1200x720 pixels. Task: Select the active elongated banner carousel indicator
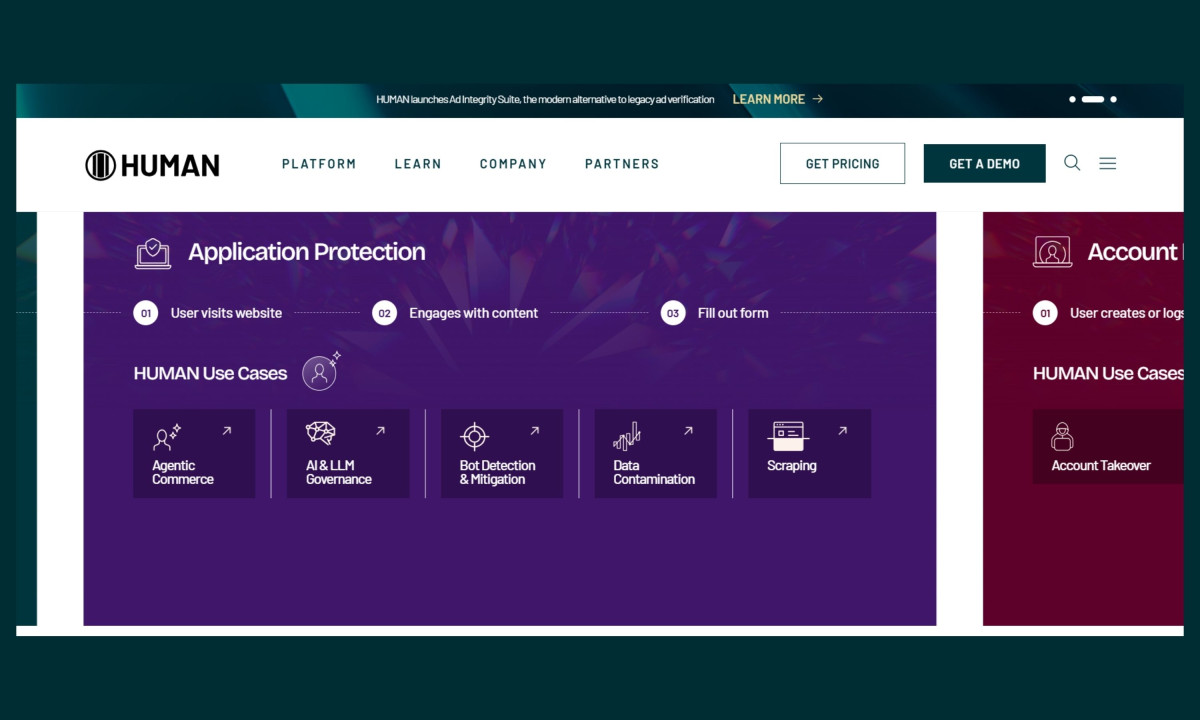(1093, 99)
